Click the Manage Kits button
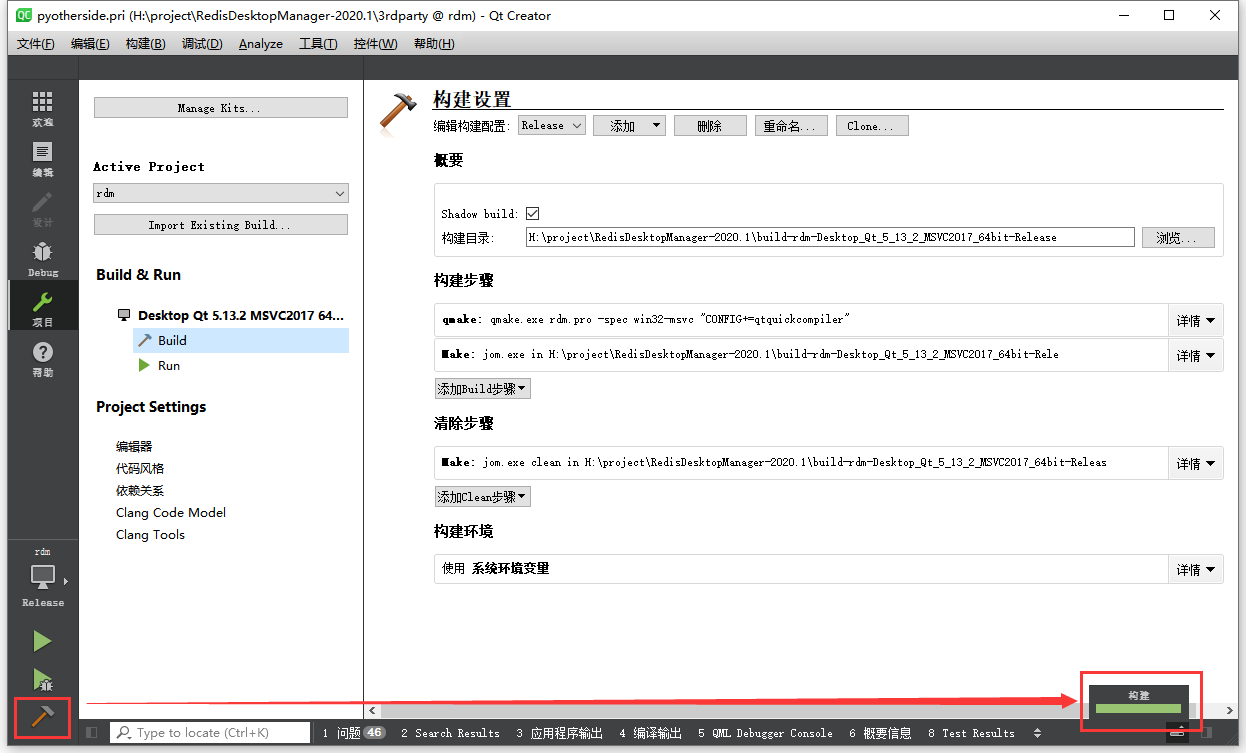1246x753 pixels. coord(220,107)
